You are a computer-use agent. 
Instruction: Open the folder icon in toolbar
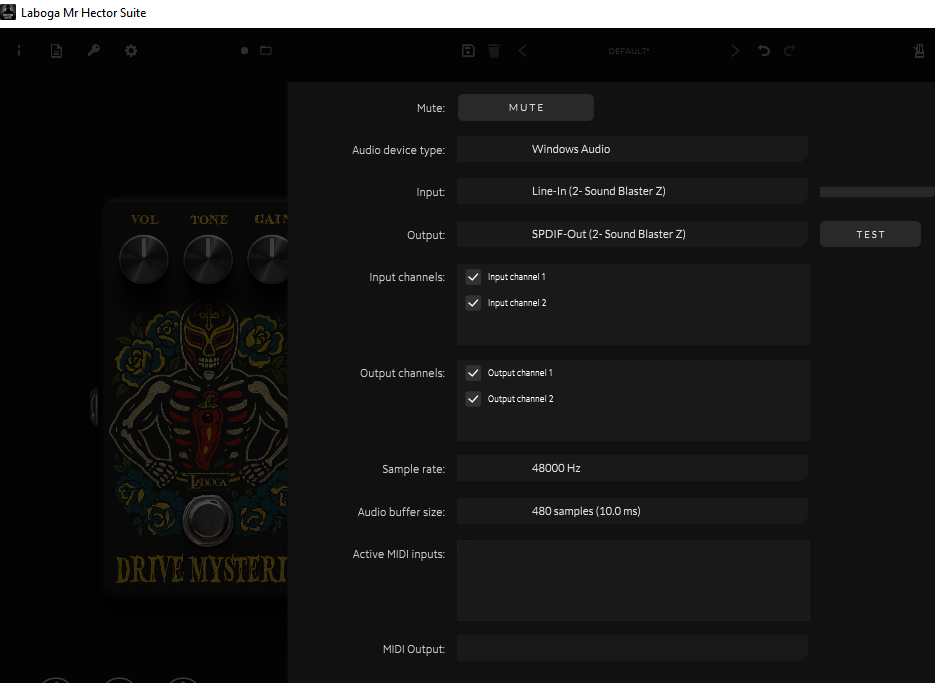click(x=266, y=51)
